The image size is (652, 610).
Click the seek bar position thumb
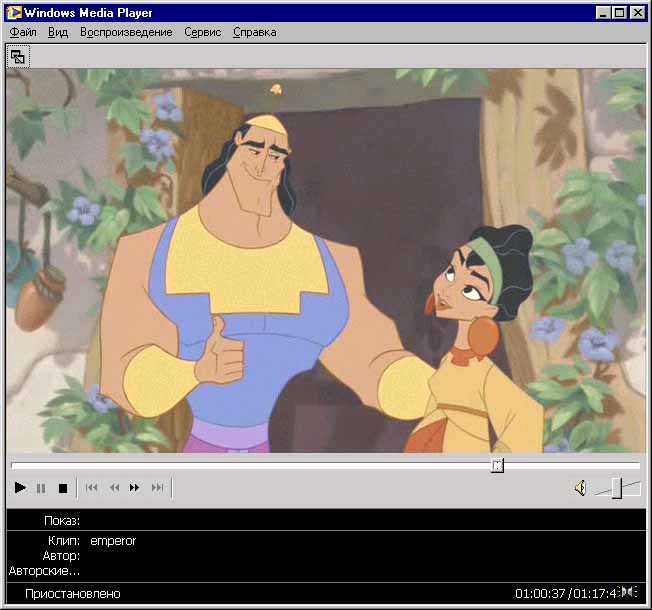(x=497, y=465)
